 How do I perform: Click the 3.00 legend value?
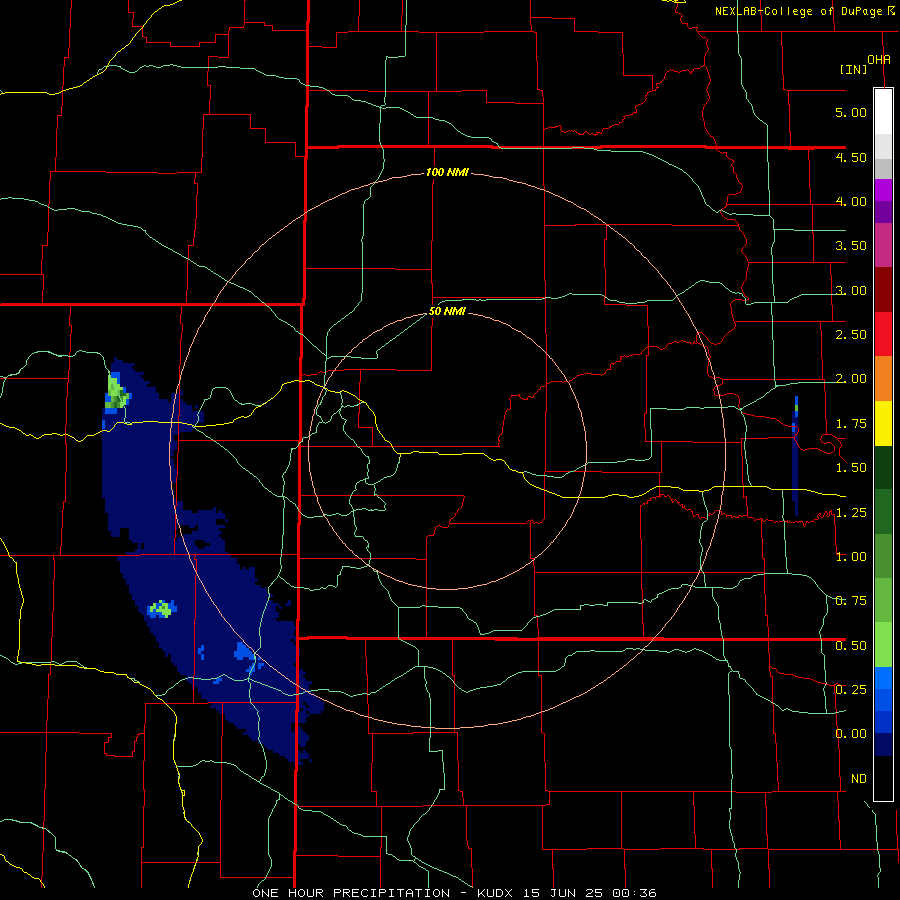point(851,290)
